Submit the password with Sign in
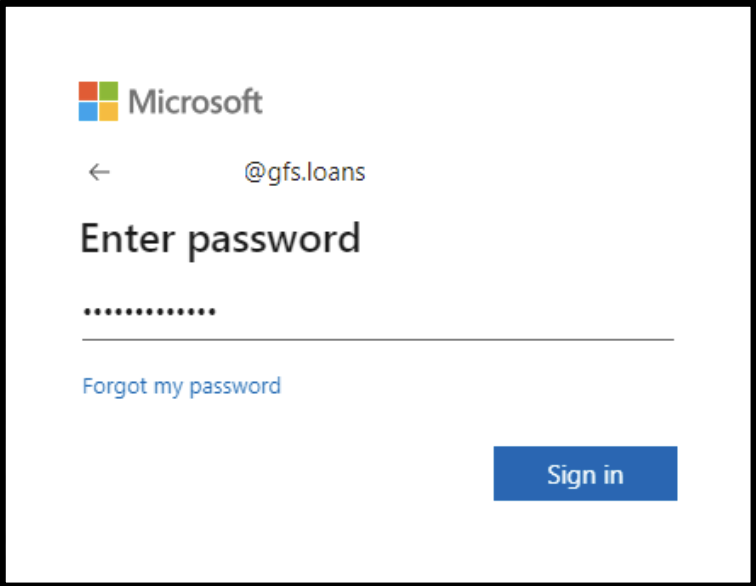 585,473
